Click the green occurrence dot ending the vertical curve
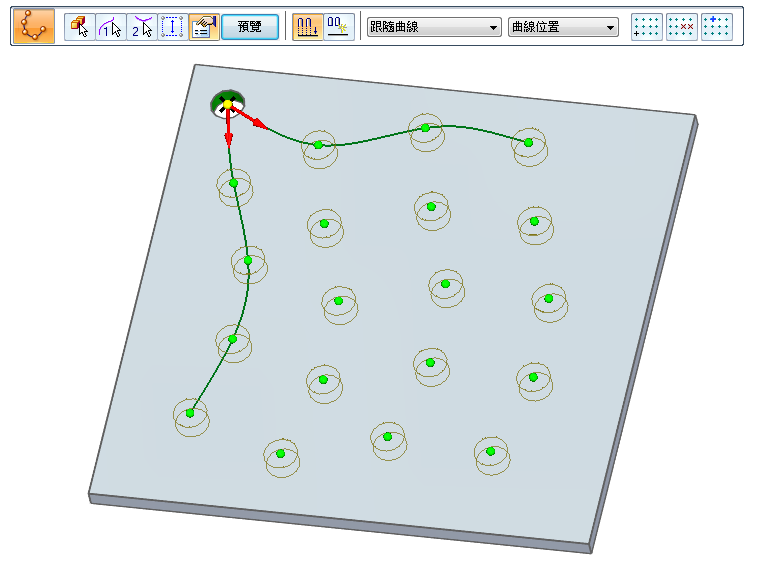Screen dimensions: 762x564 (190, 413)
